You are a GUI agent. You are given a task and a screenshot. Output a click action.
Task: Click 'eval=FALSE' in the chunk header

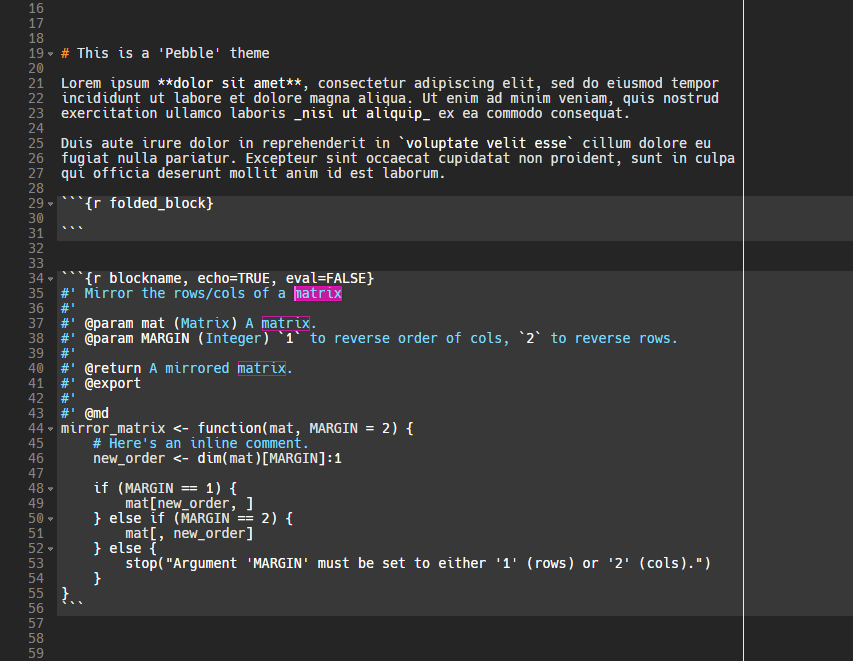326,279
